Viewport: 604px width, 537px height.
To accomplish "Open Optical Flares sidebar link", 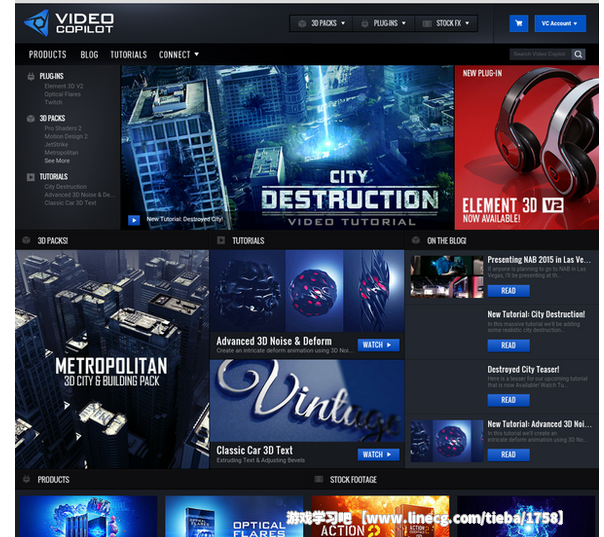I will pyautogui.click(x=62, y=94).
